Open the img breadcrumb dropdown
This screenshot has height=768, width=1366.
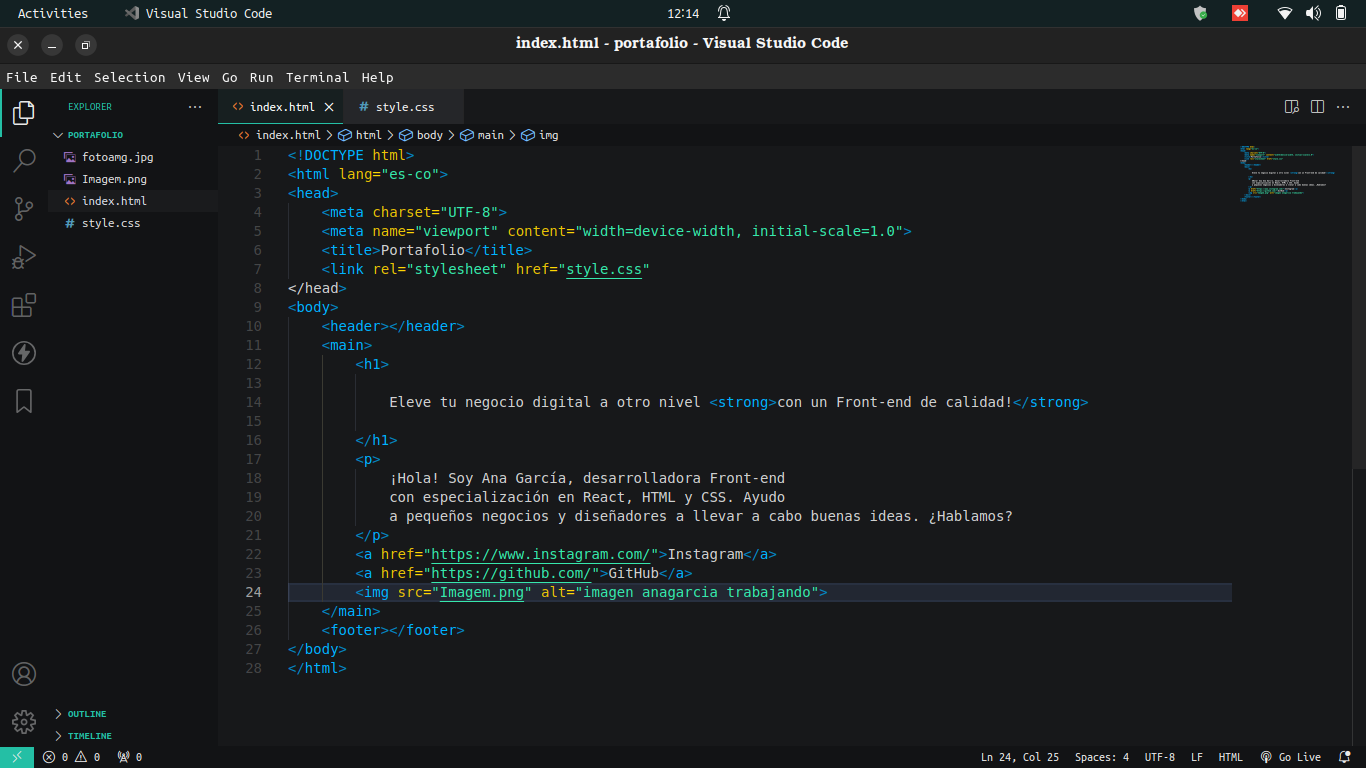click(x=540, y=135)
